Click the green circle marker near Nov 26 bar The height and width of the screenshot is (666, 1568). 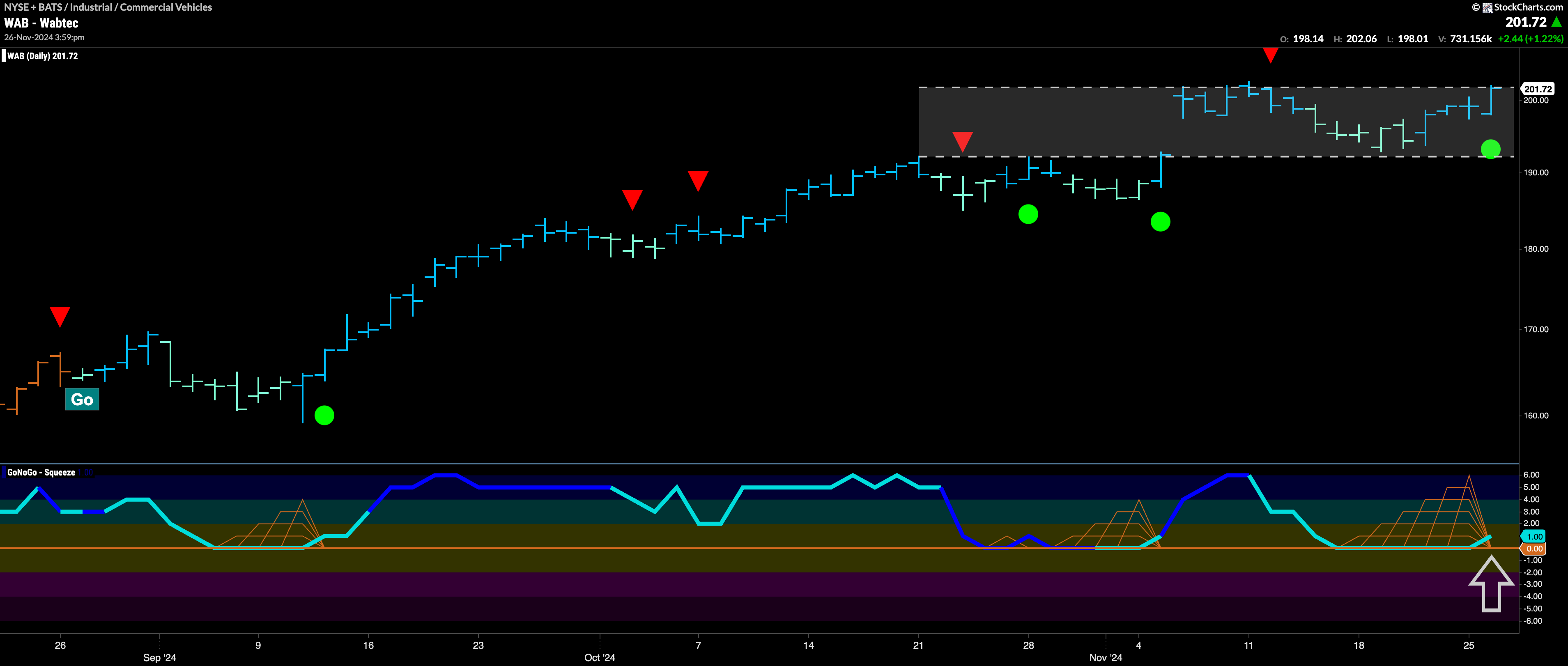[1491, 149]
